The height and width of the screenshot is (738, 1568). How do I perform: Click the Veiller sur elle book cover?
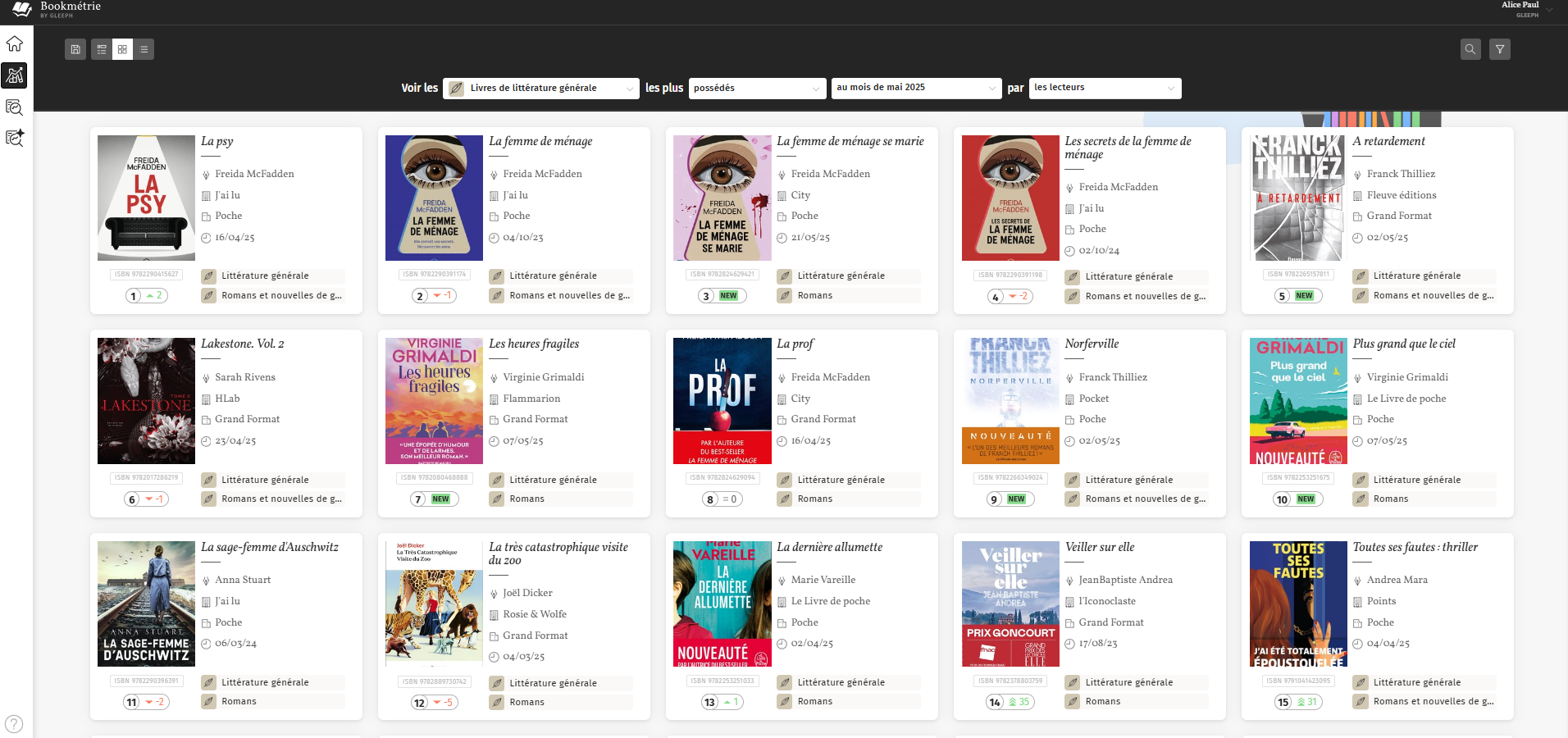pyautogui.click(x=1010, y=604)
